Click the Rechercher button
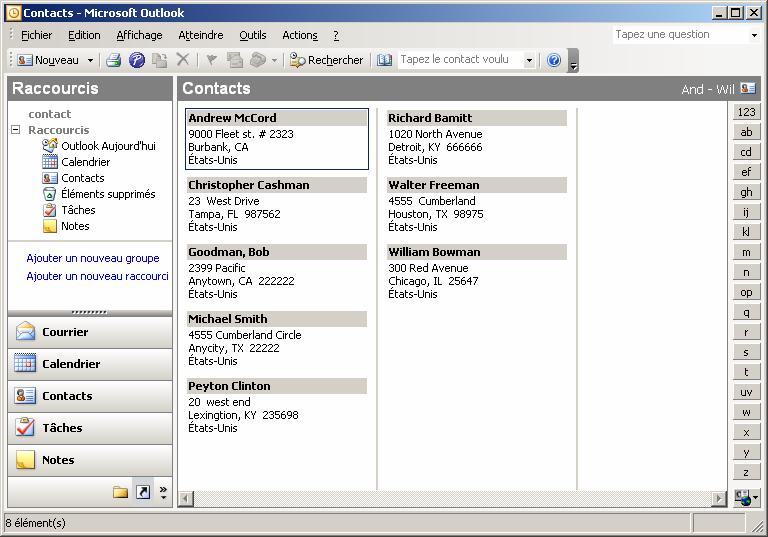The image size is (768, 537). (327, 60)
